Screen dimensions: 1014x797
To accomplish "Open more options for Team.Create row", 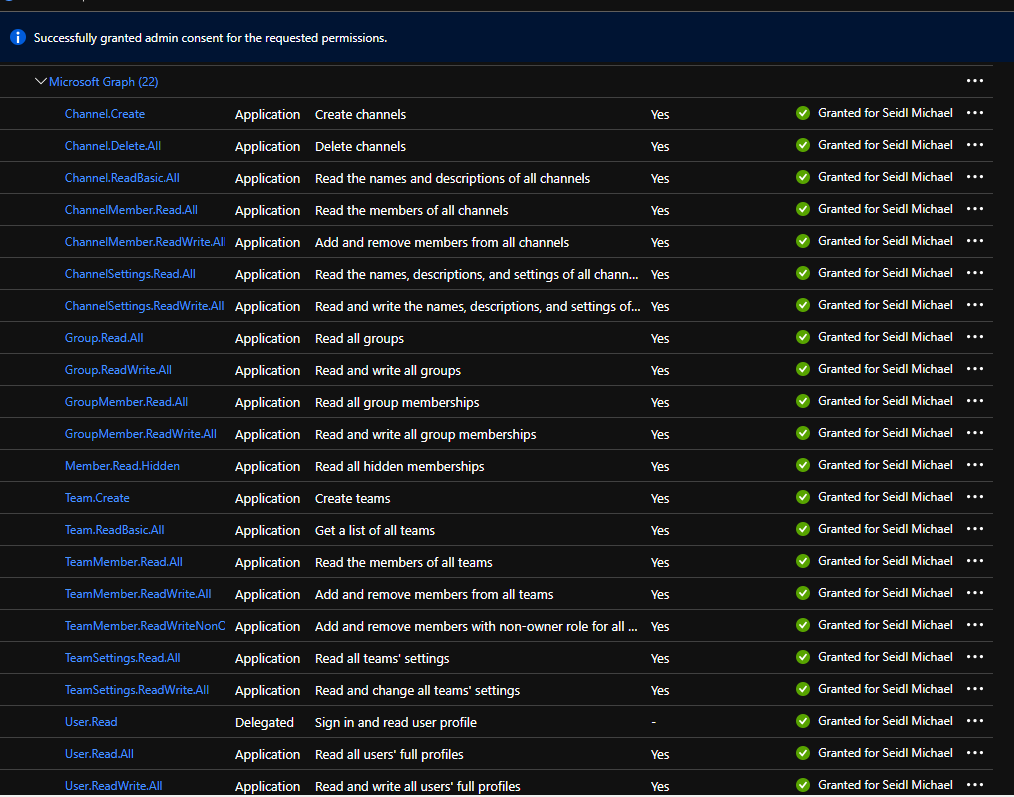I will (975, 497).
